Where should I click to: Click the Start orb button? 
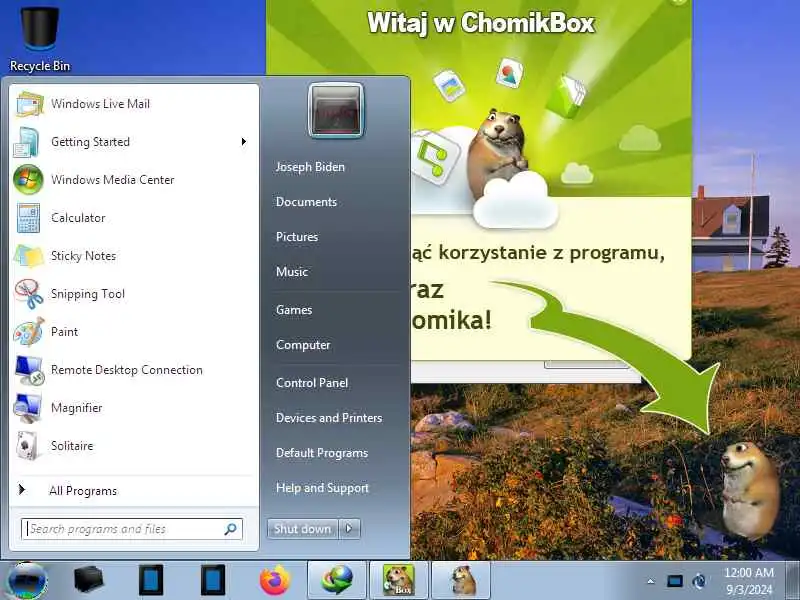click(27, 581)
